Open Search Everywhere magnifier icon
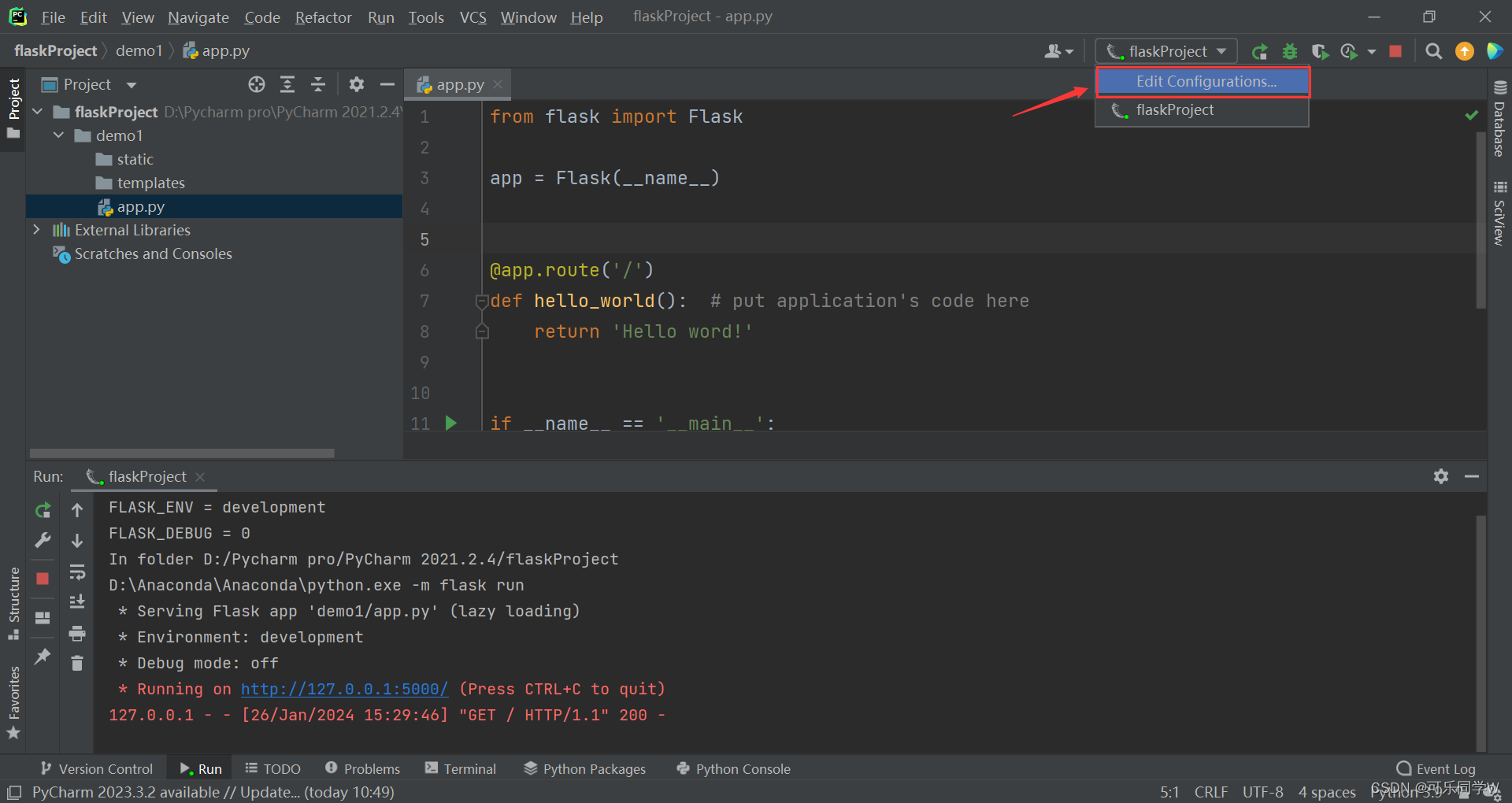This screenshot has width=1512, height=803. click(1434, 51)
